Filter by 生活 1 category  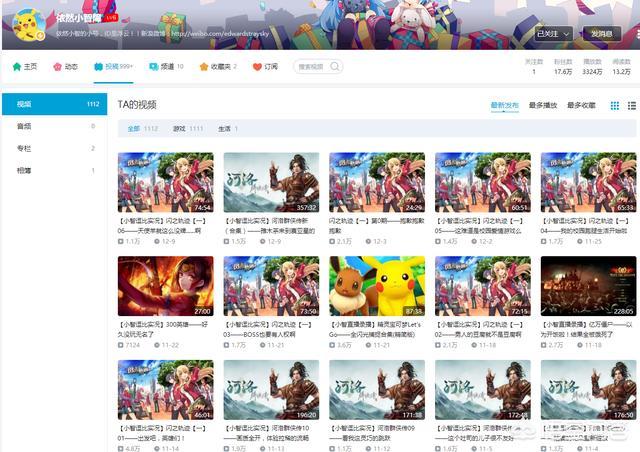[228, 129]
